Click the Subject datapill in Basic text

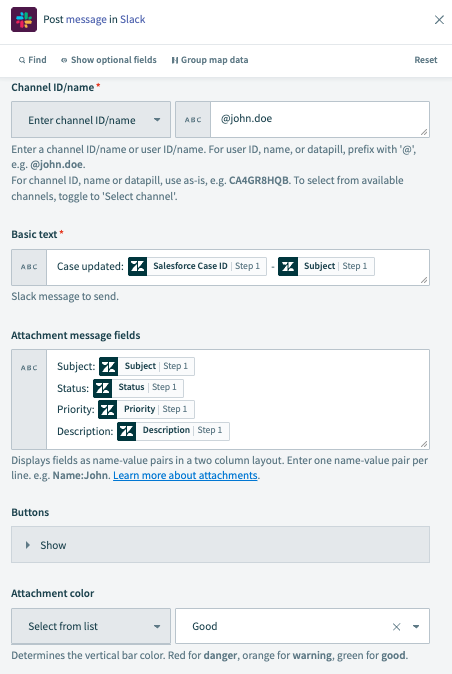(326, 267)
